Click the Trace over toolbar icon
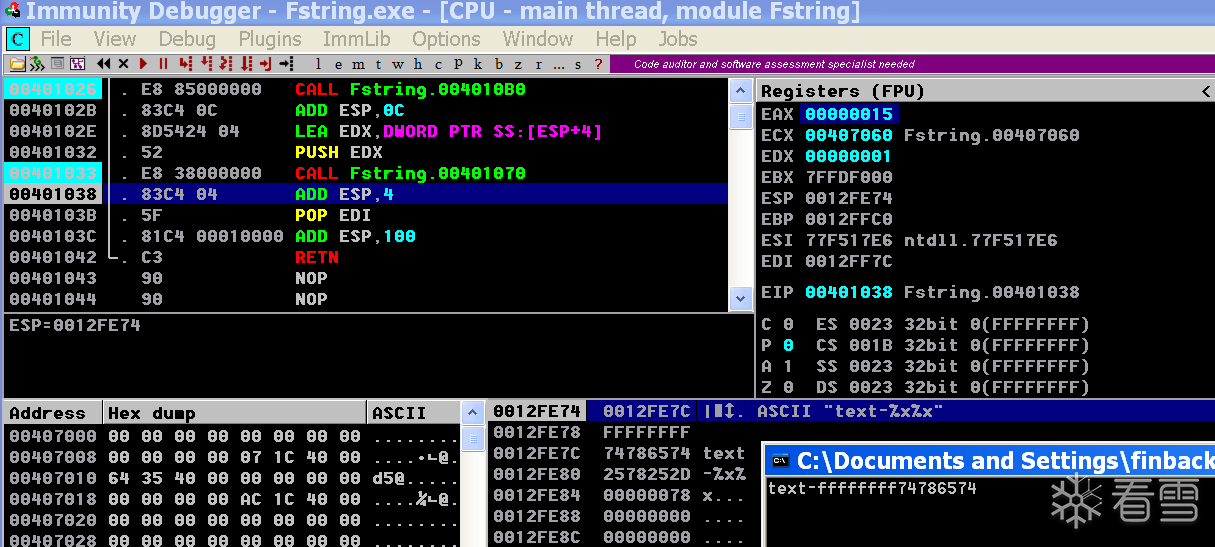This screenshot has width=1215, height=547. coord(245,64)
